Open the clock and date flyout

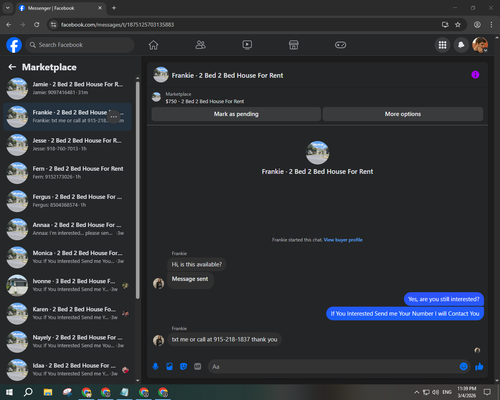[x=467, y=392]
